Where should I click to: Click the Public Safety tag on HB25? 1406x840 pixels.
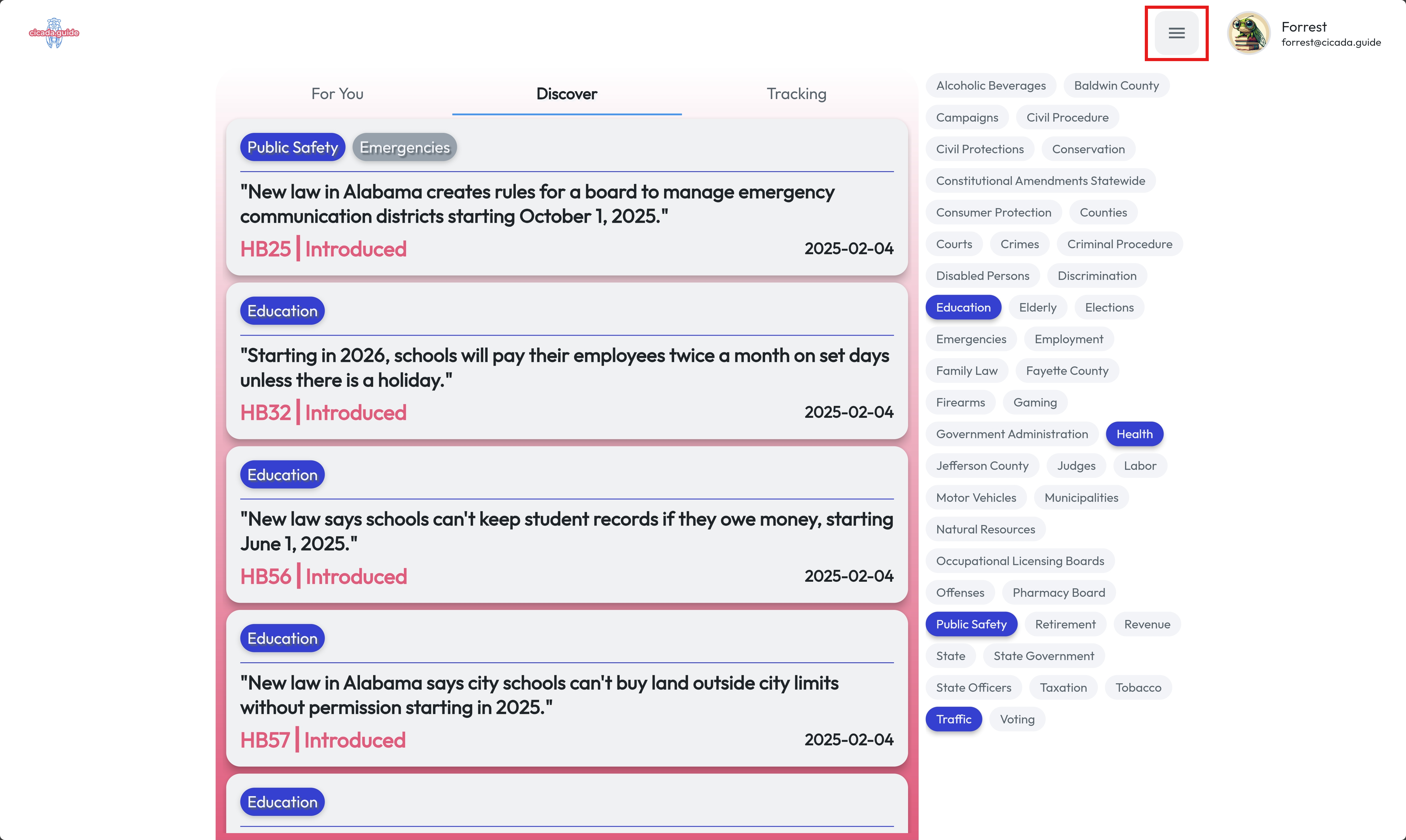tap(292, 148)
